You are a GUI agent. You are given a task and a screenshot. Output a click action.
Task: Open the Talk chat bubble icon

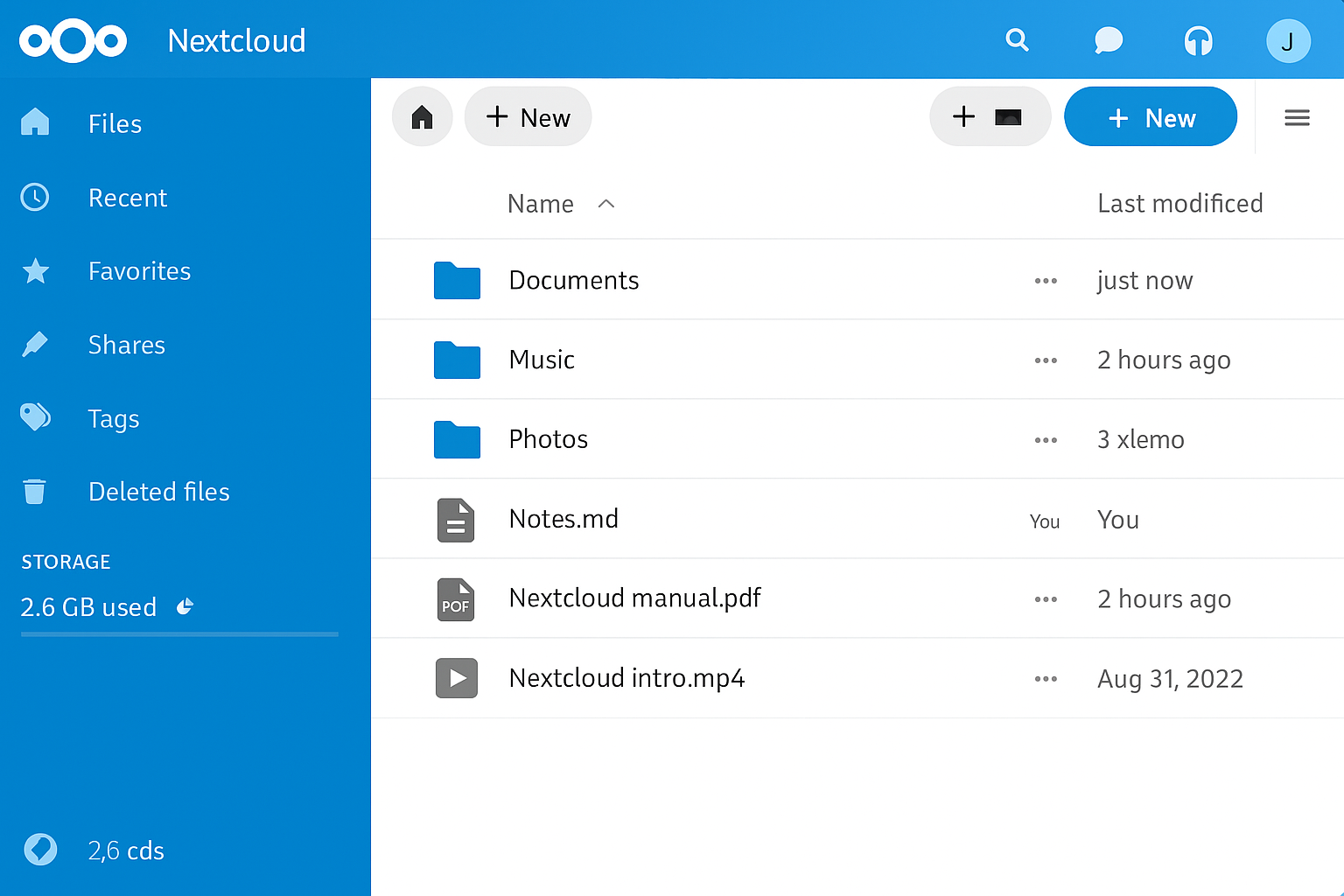pyautogui.click(x=1108, y=40)
